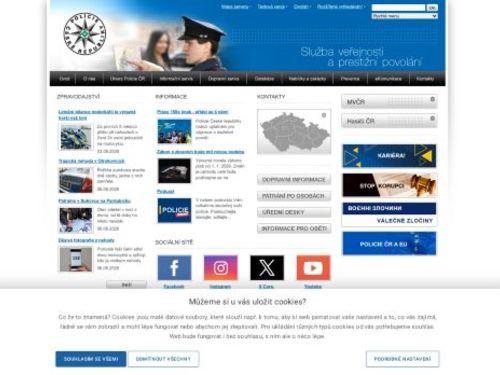Open the police car news thumbnail

tap(76, 180)
